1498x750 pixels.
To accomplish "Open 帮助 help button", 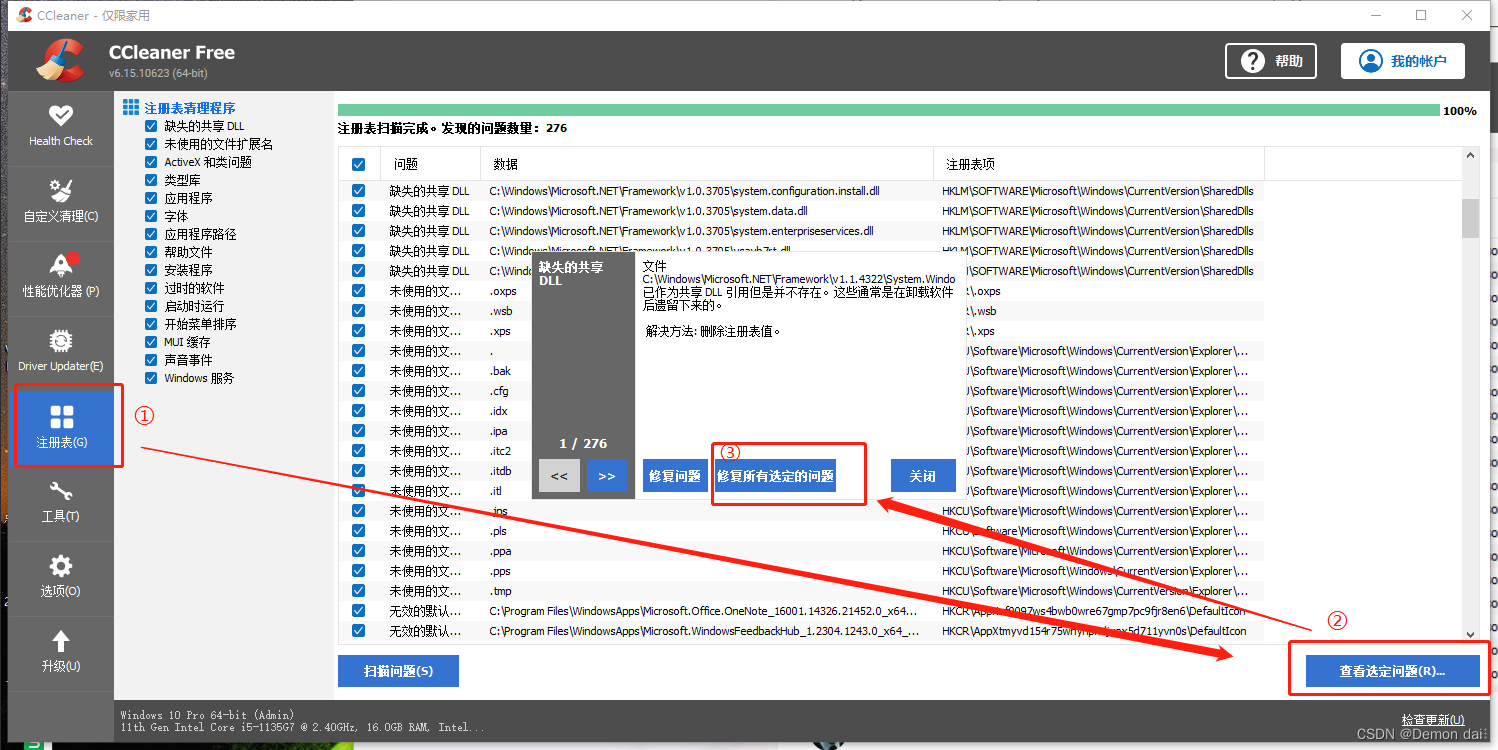I will coord(1270,61).
